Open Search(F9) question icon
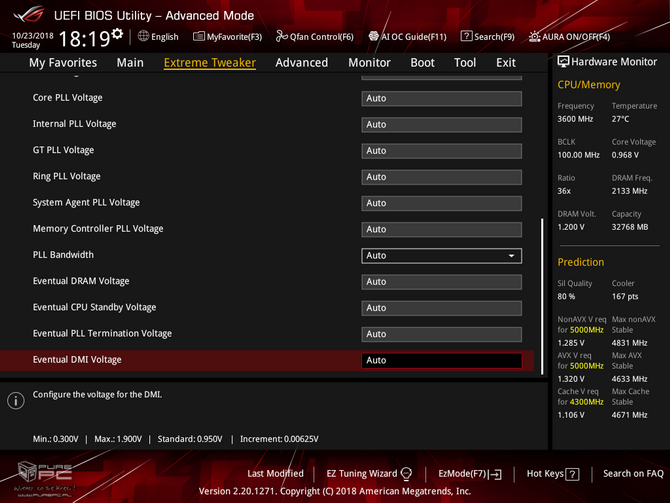The height and width of the screenshot is (503, 670). pyautogui.click(x=466, y=36)
